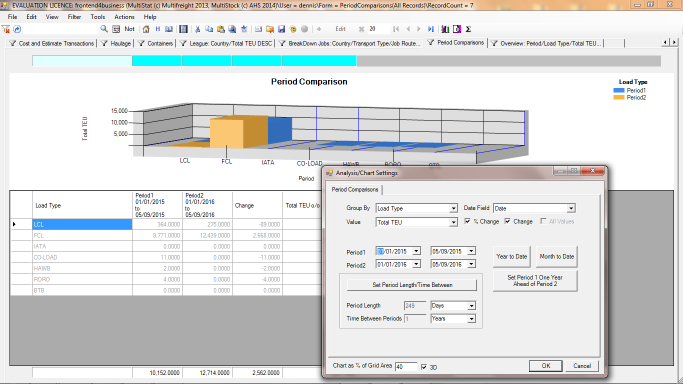Click the magnifying glass search icon
This screenshot has width=683, height=384.
click(x=104, y=29)
